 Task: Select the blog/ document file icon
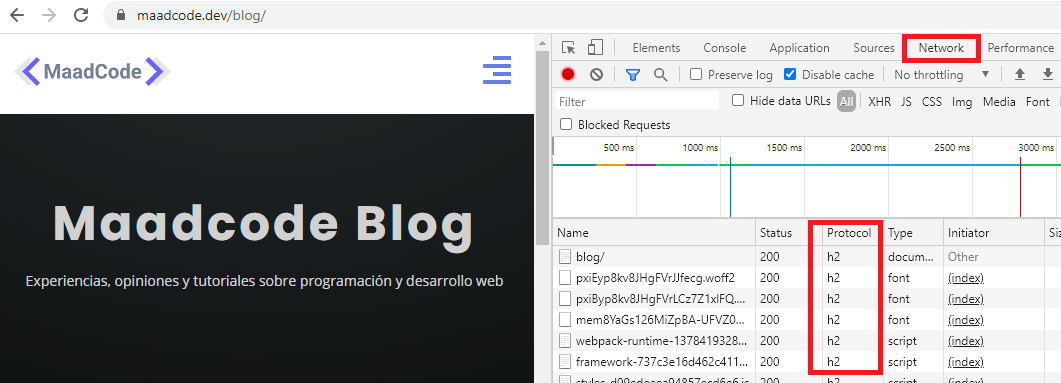click(x=564, y=257)
